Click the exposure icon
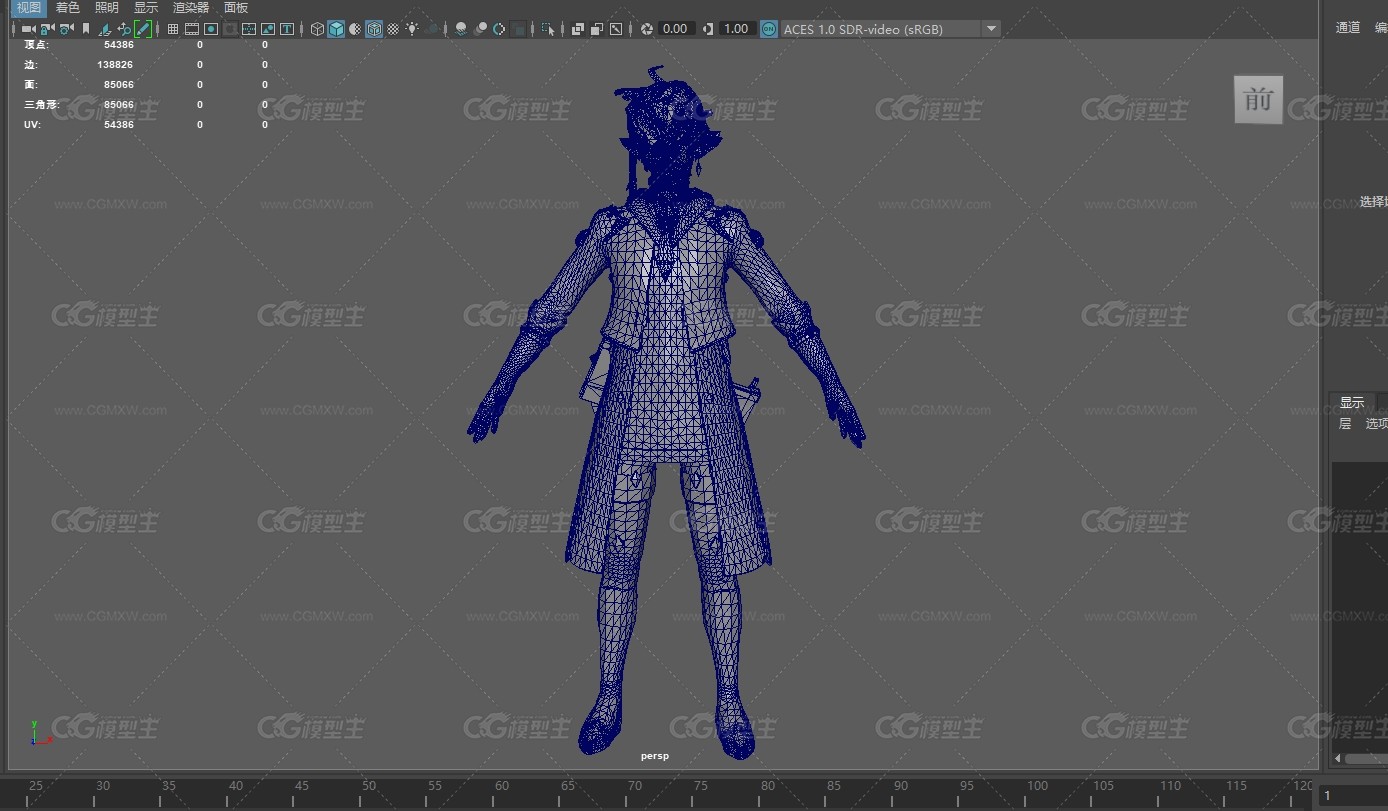Image resolution: width=1388 pixels, height=811 pixels. pos(646,29)
